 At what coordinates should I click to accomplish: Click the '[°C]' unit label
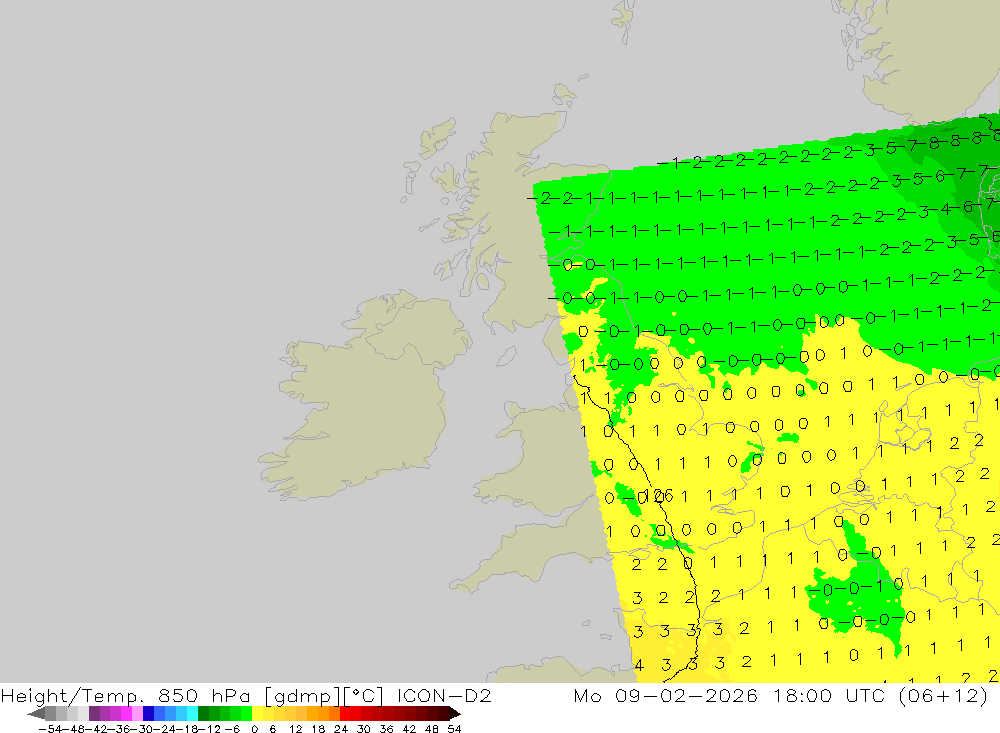point(364,696)
